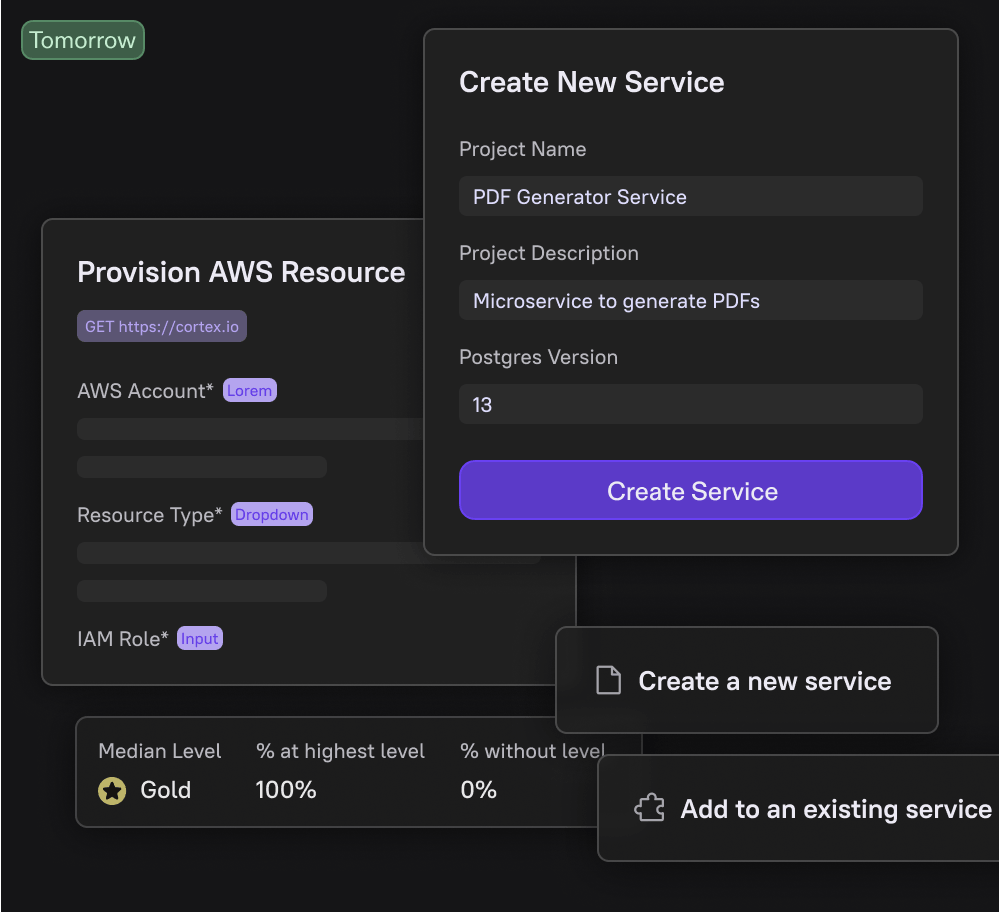
Task: Expand the second field under Resource Type
Action: pos(201,590)
